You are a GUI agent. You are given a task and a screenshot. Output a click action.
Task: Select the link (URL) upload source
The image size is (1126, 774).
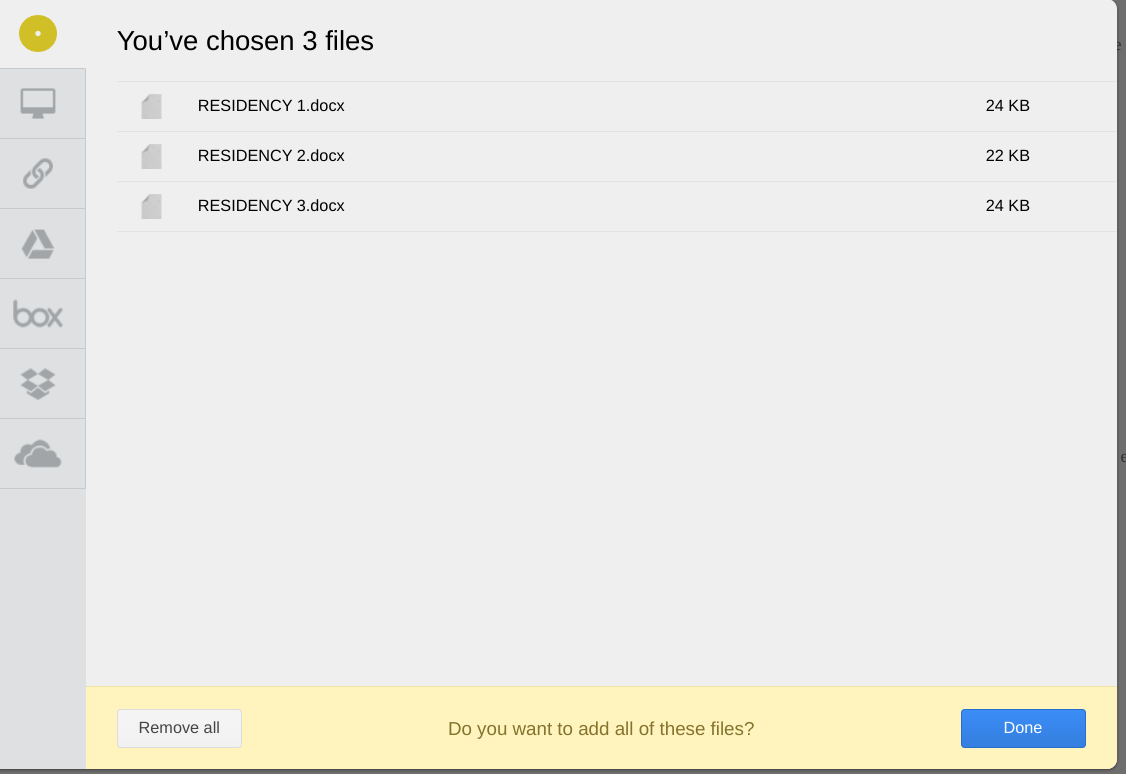coord(38,174)
